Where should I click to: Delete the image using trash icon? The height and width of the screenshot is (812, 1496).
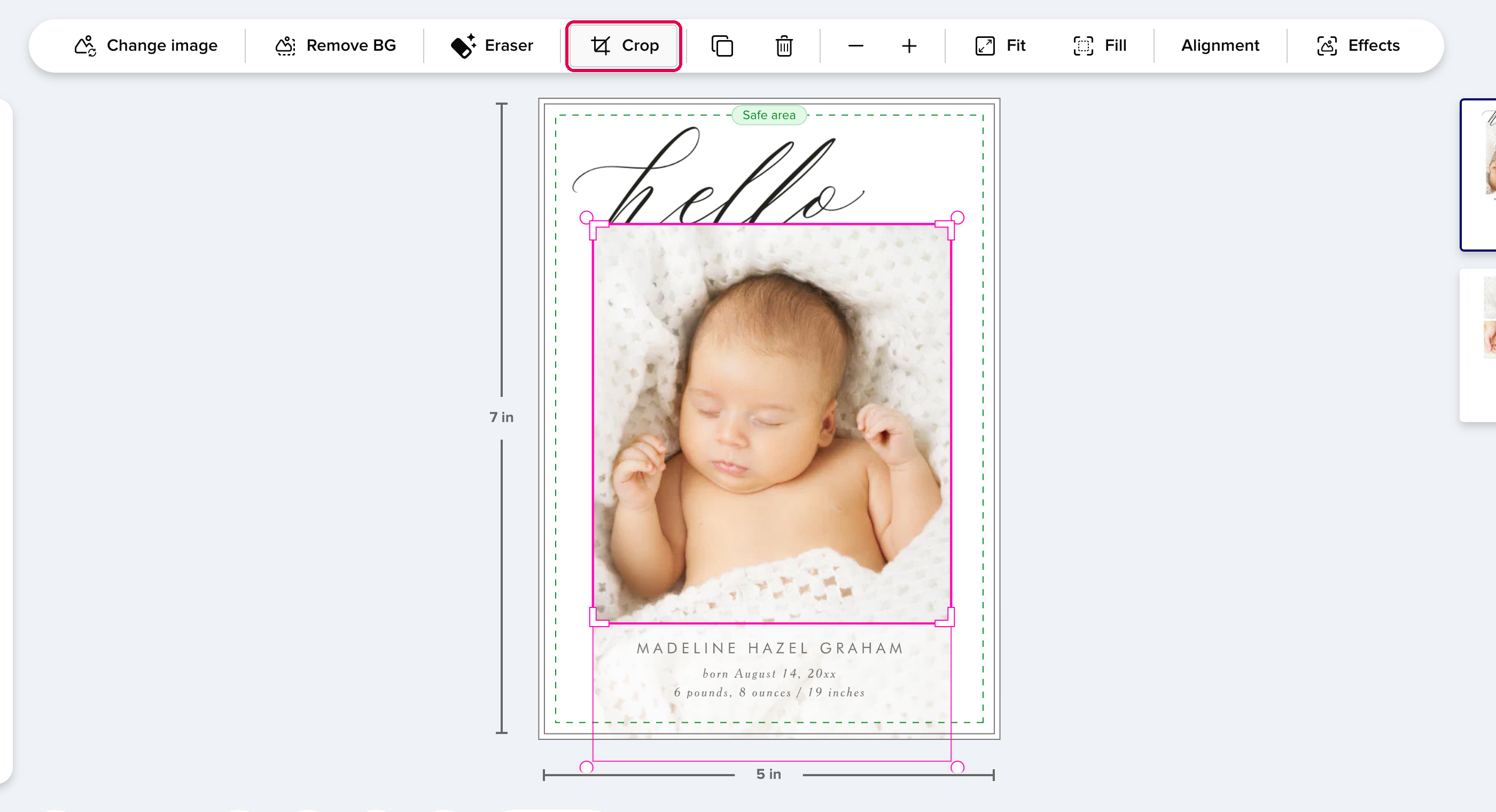[x=784, y=45]
